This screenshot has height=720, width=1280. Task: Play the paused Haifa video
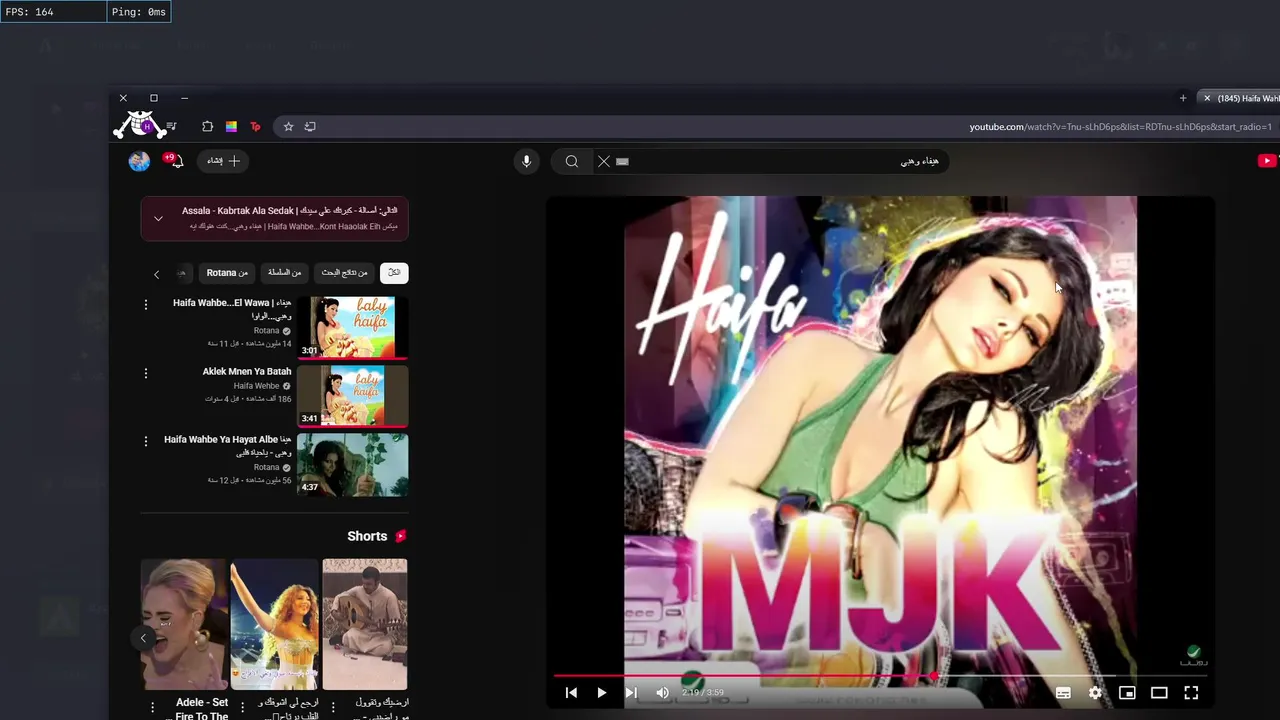pyautogui.click(x=601, y=692)
